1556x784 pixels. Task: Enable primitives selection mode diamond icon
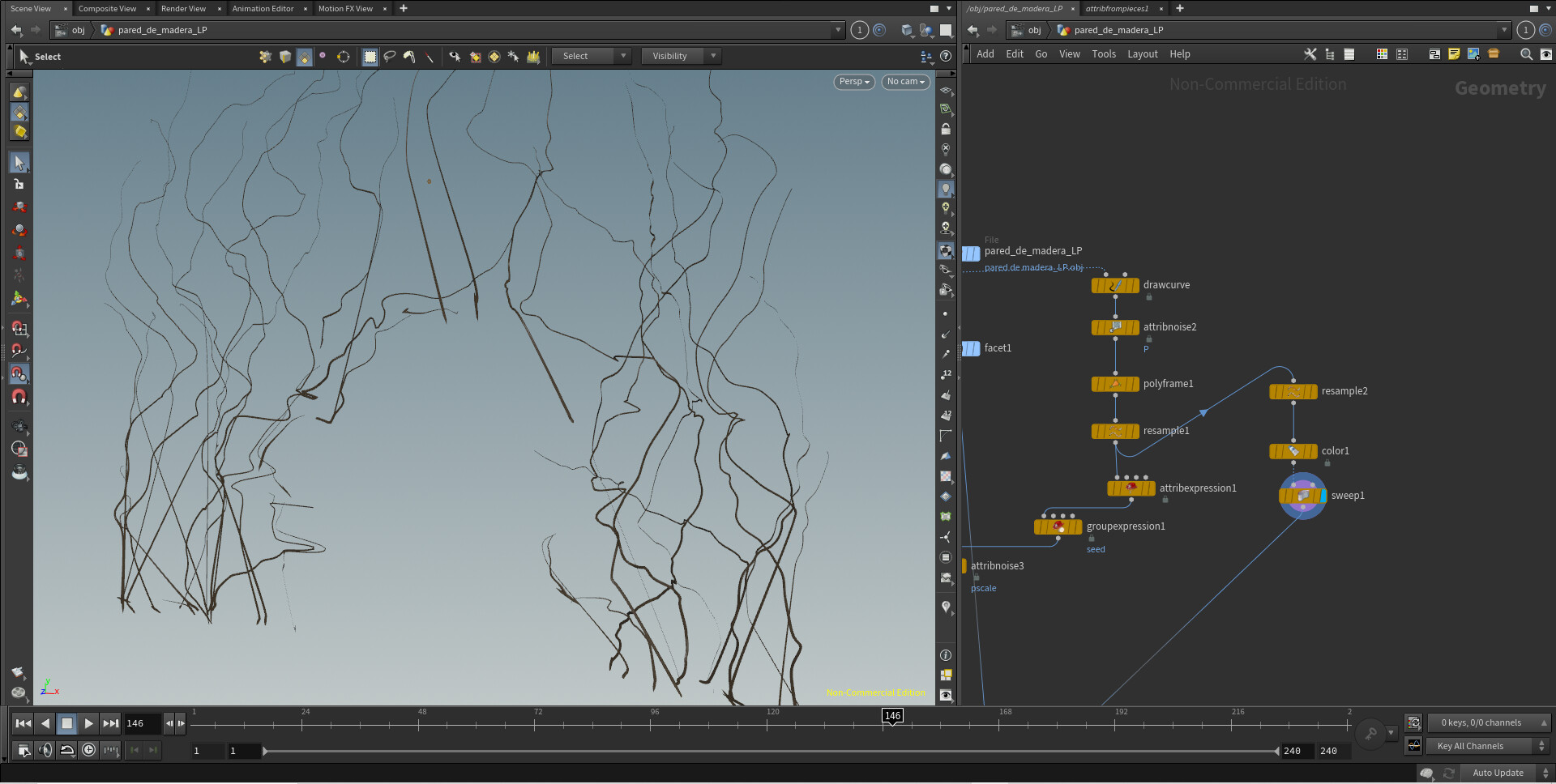click(304, 57)
